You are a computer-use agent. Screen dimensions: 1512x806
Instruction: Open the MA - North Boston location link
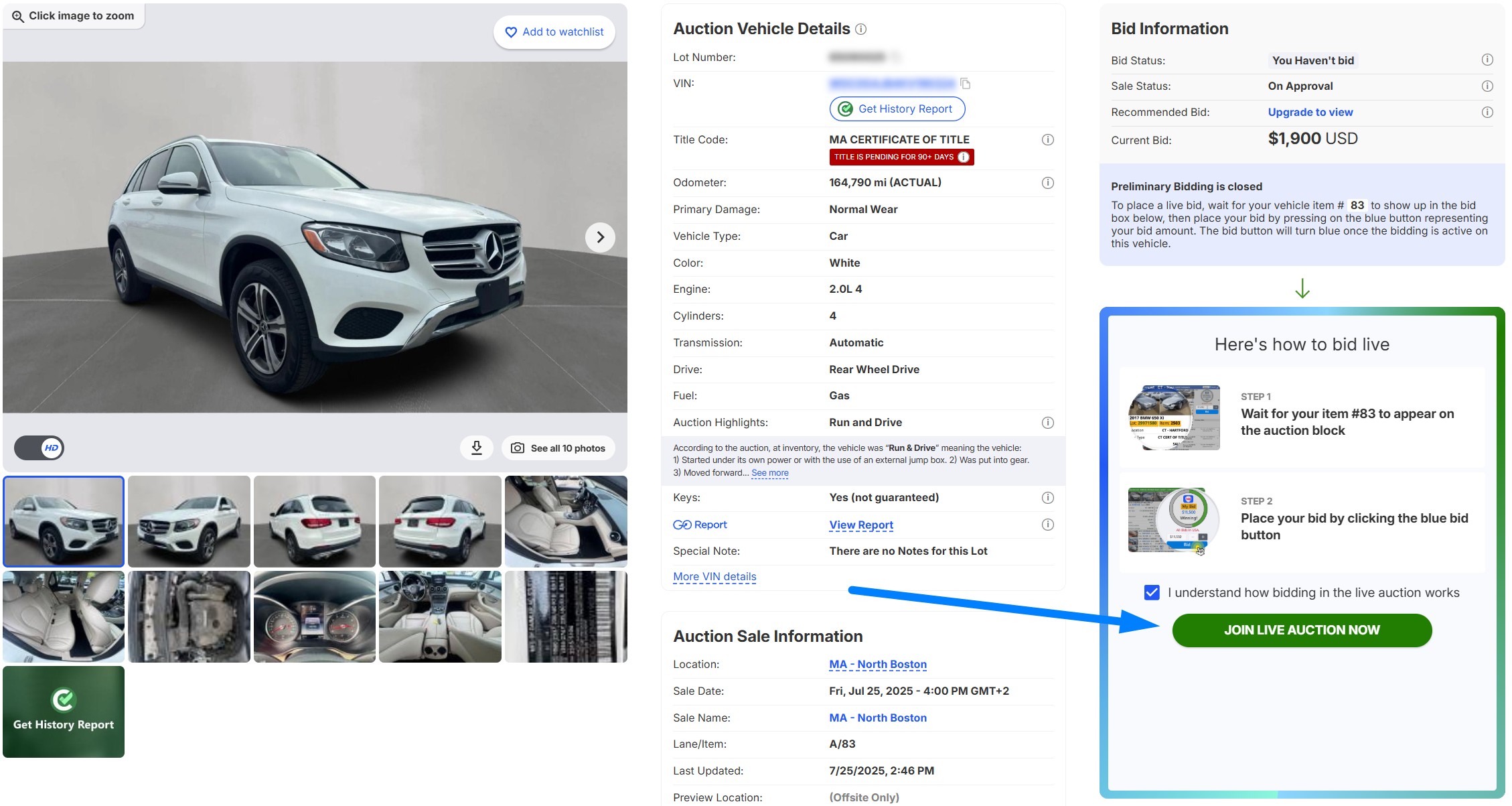(877, 664)
